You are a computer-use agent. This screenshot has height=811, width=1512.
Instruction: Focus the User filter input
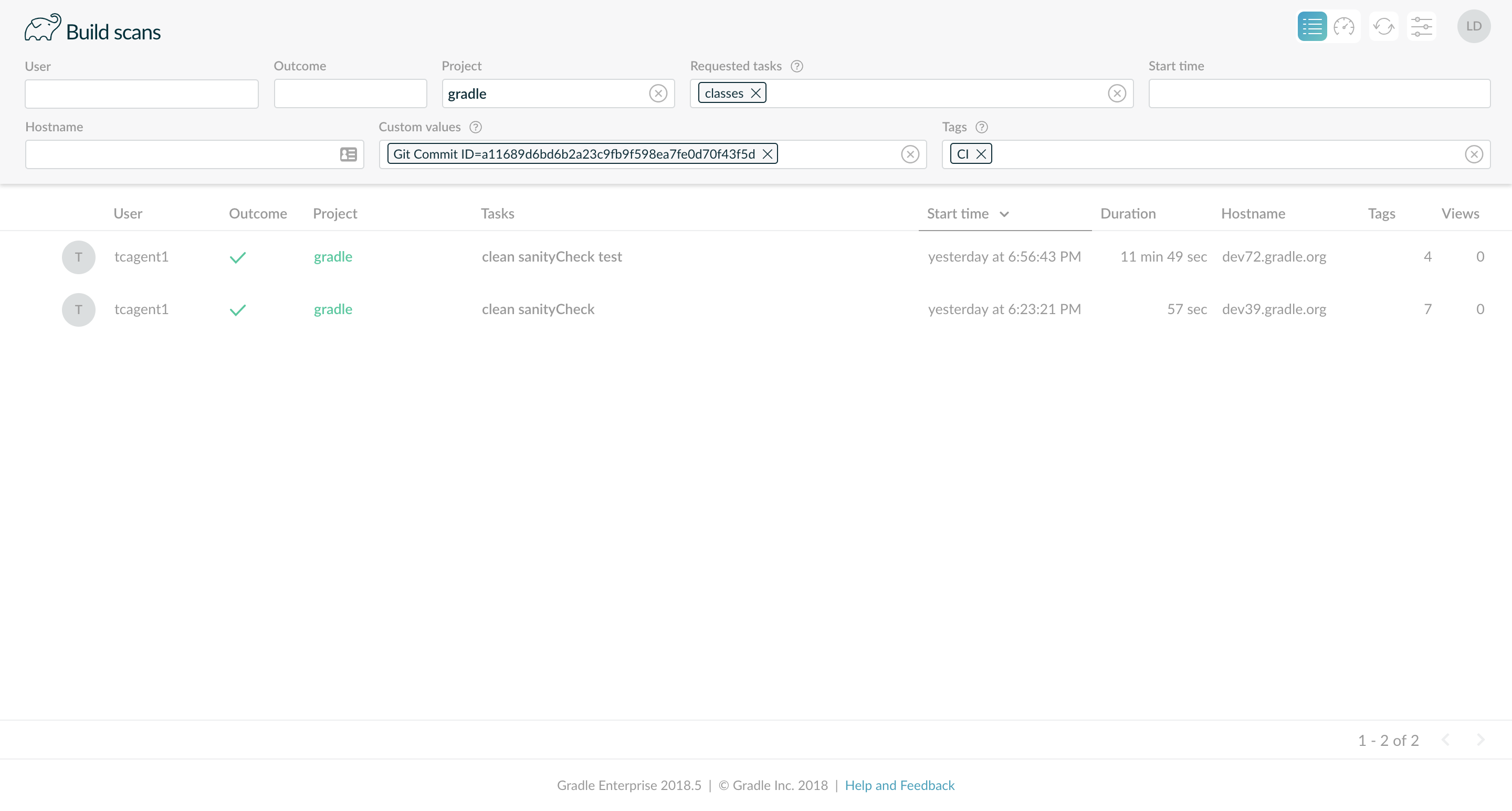click(x=141, y=94)
